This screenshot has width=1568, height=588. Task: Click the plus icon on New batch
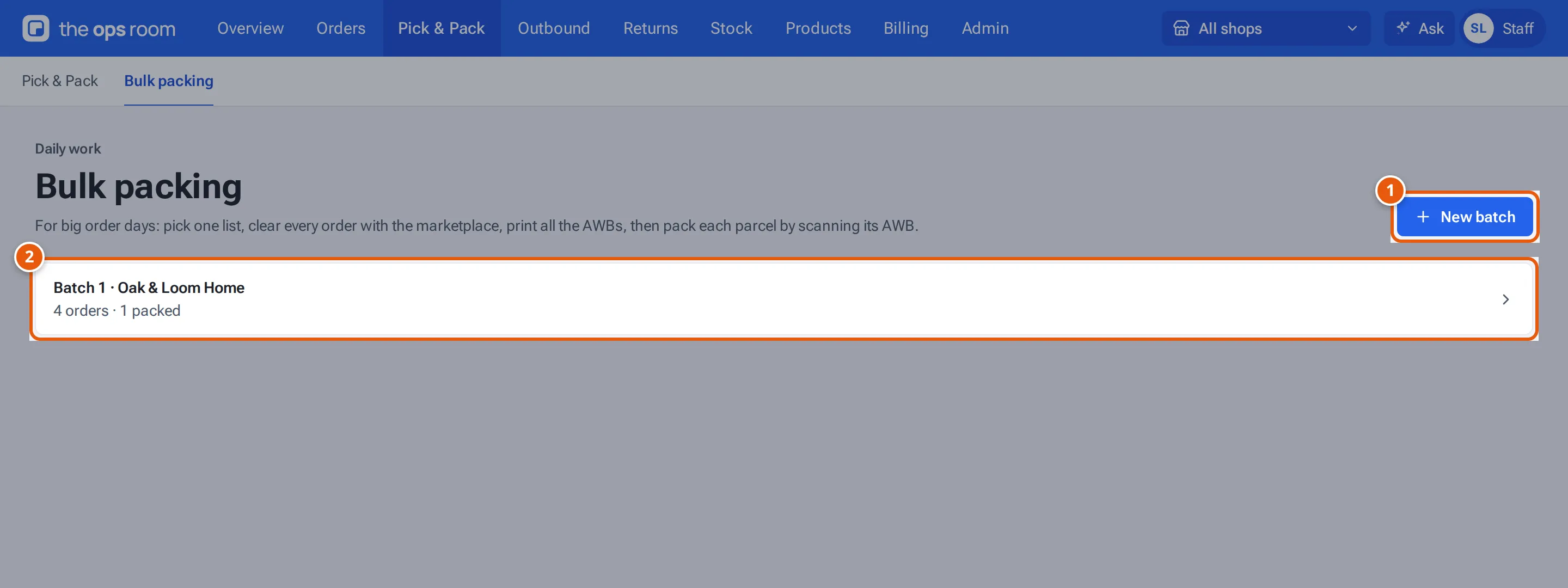click(x=1423, y=217)
